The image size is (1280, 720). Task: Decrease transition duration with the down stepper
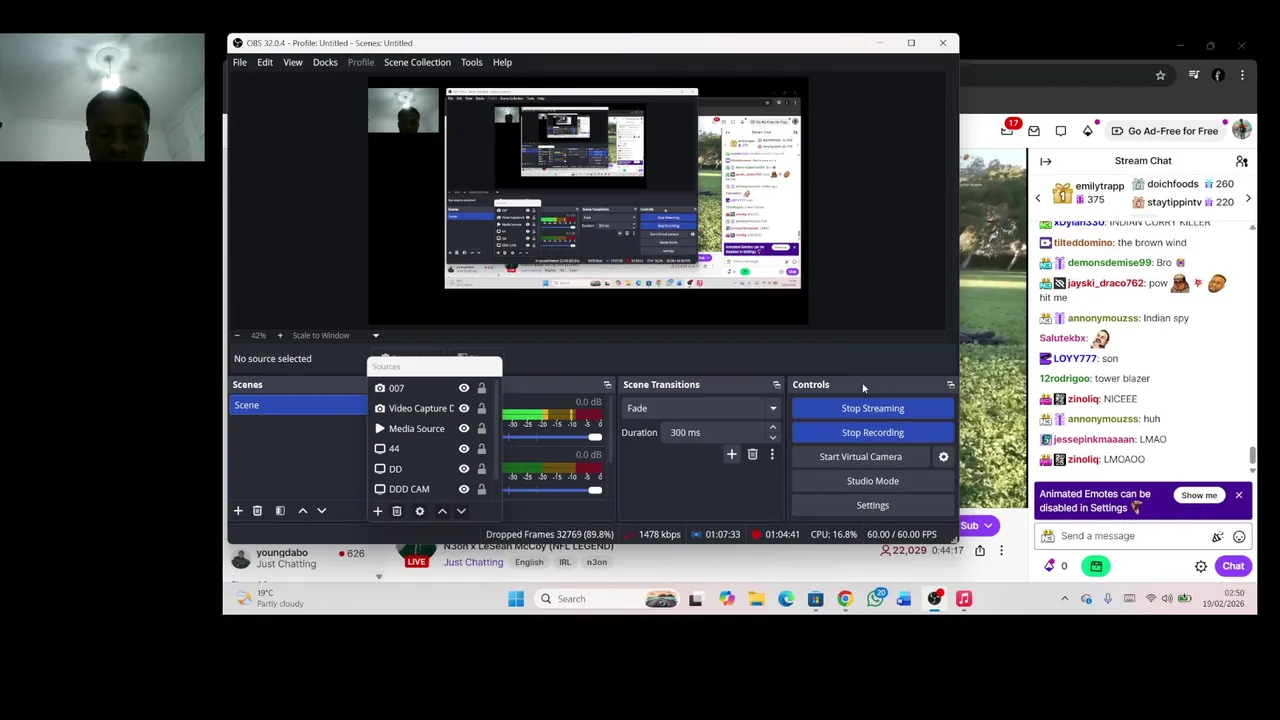pos(772,438)
